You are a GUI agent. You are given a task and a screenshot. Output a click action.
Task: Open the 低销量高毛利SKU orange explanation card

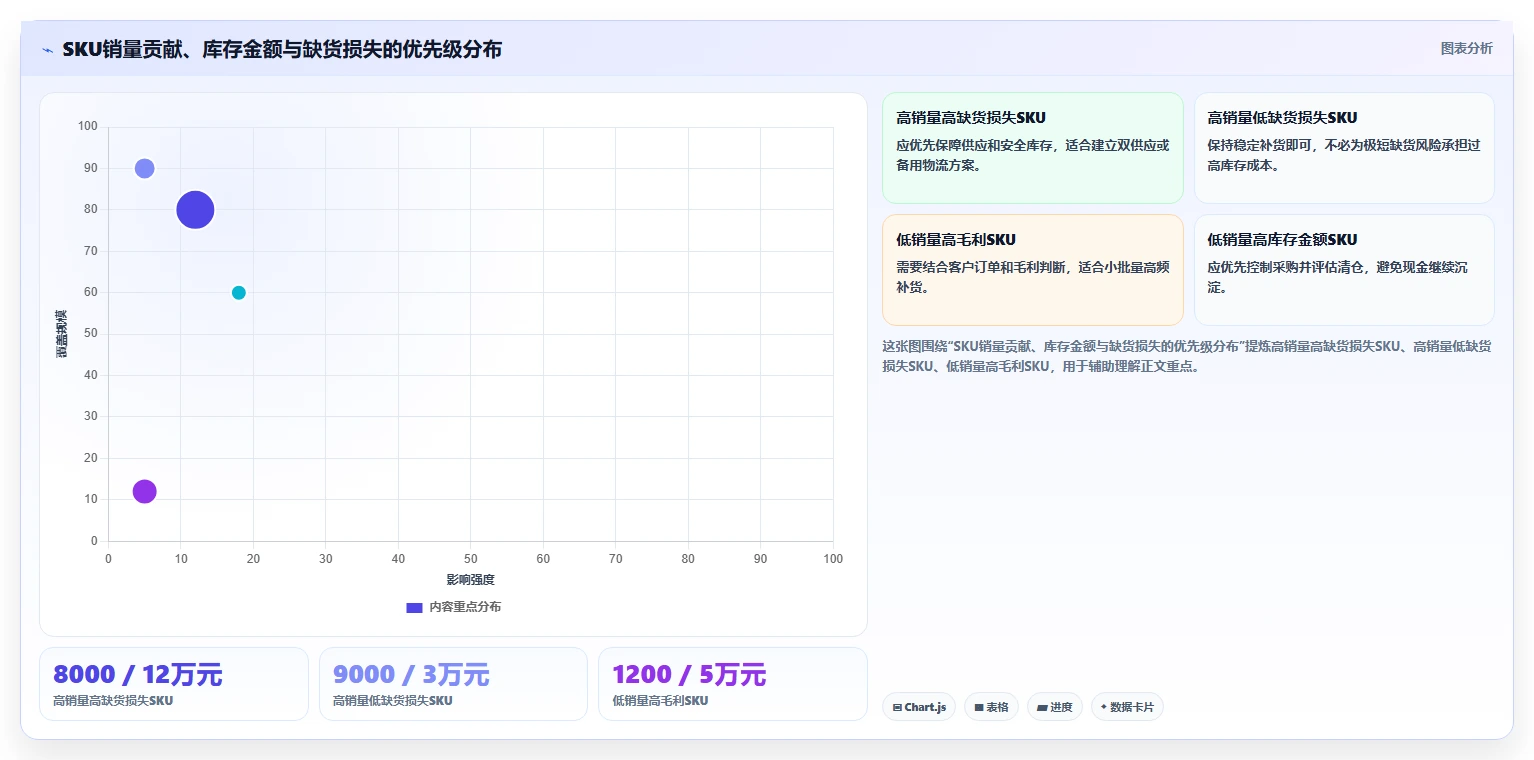pyautogui.click(x=1033, y=270)
